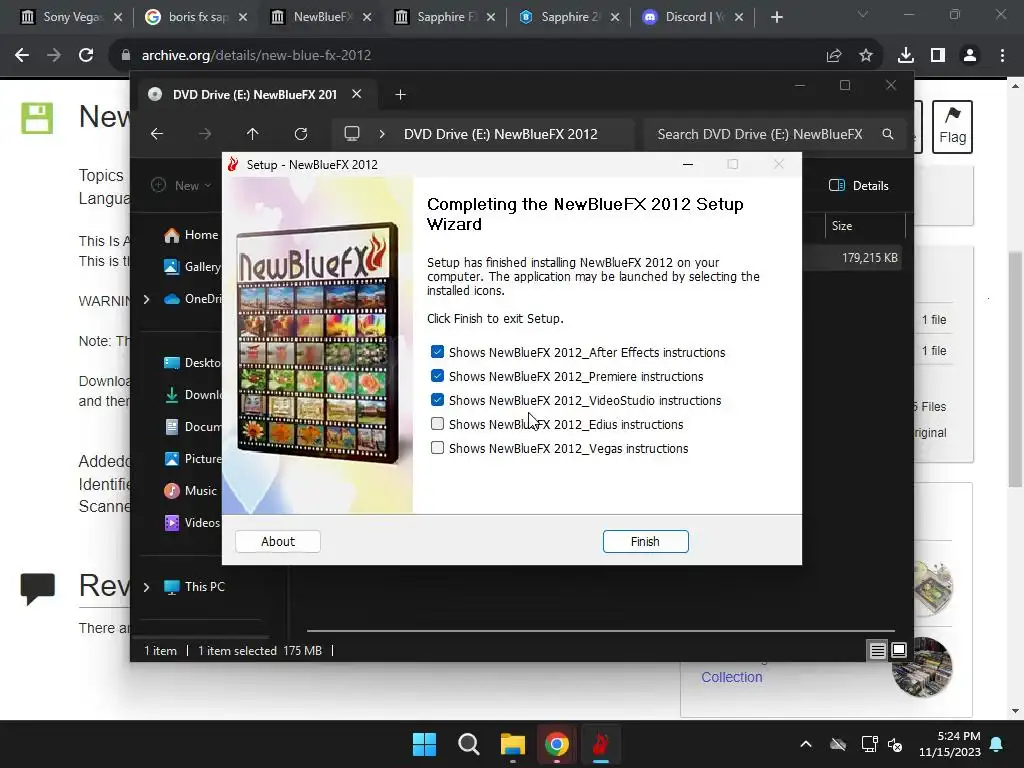Image resolution: width=1024 pixels, height=768 pixels.
Task: Reload the archive.org page
Action: 86,56
